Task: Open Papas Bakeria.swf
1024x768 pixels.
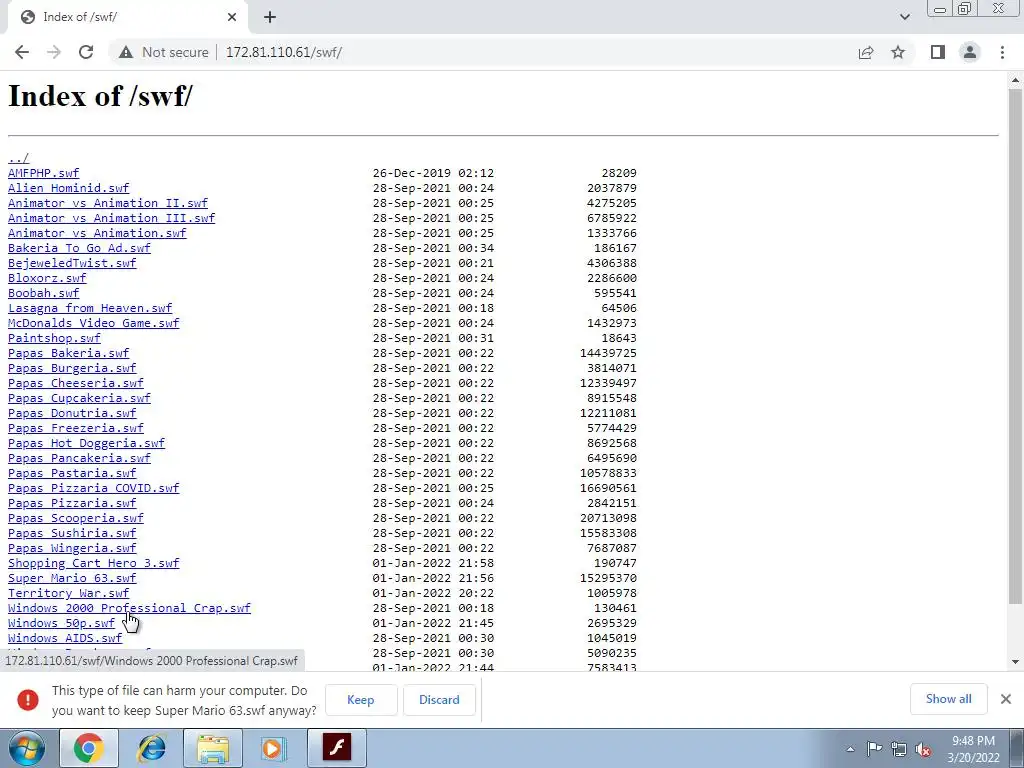Action: pyautogui.click(x=69, y=353)
